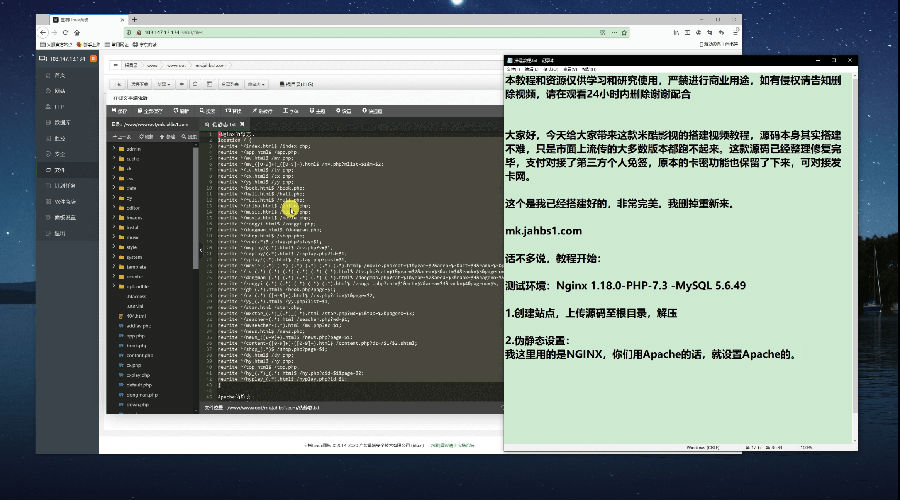900x500 pixels.
Task: Open a new browser tab with plus button
Action: pyautogui.click(x=134, y=19)
